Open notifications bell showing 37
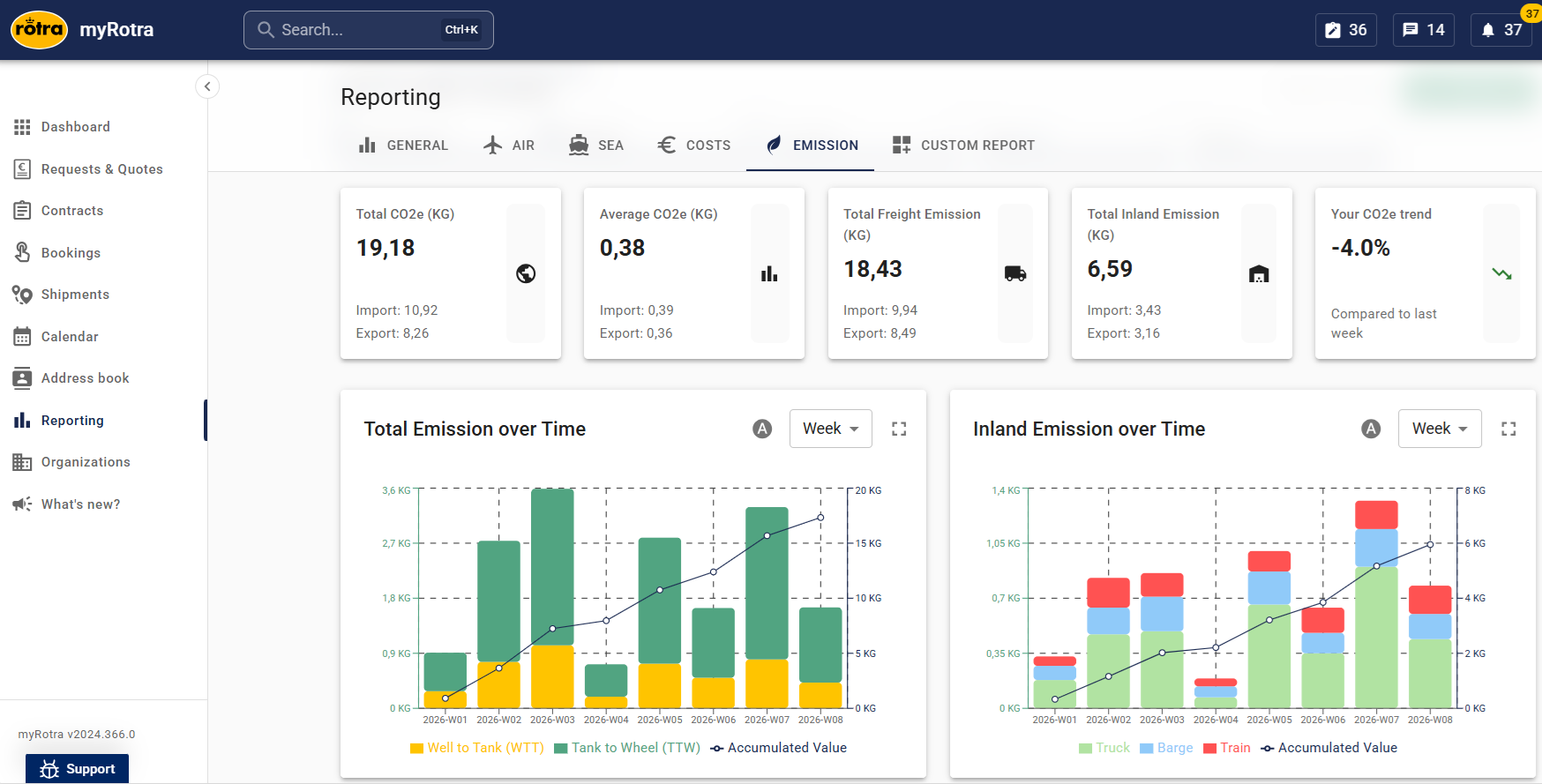 click(x=1501, y=30)
